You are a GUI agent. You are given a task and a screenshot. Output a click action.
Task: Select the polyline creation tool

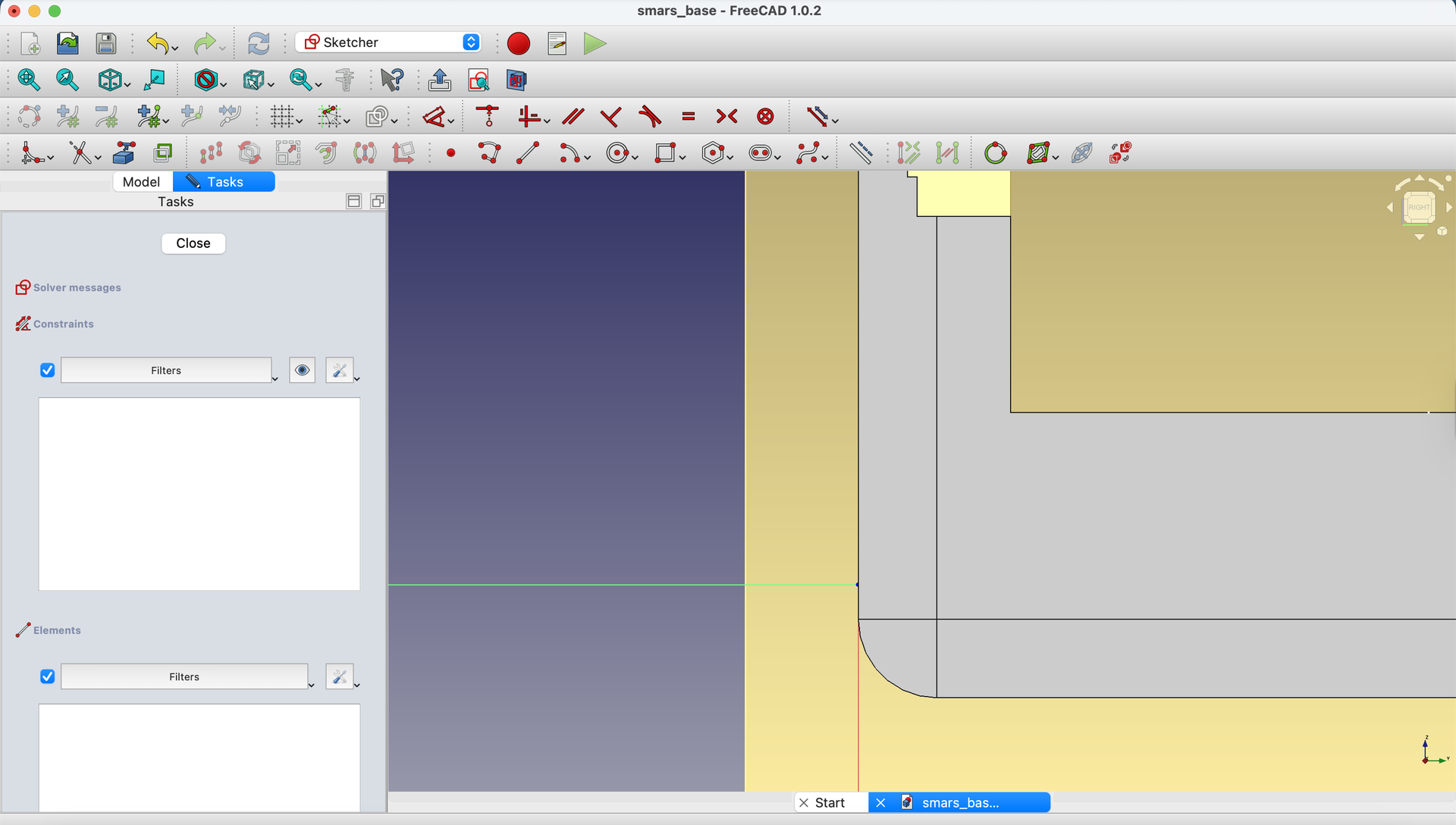coord(489,153)
